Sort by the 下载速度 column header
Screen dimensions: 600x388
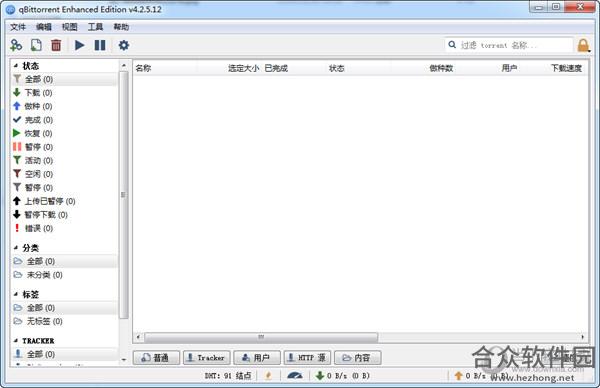(553, 68)
